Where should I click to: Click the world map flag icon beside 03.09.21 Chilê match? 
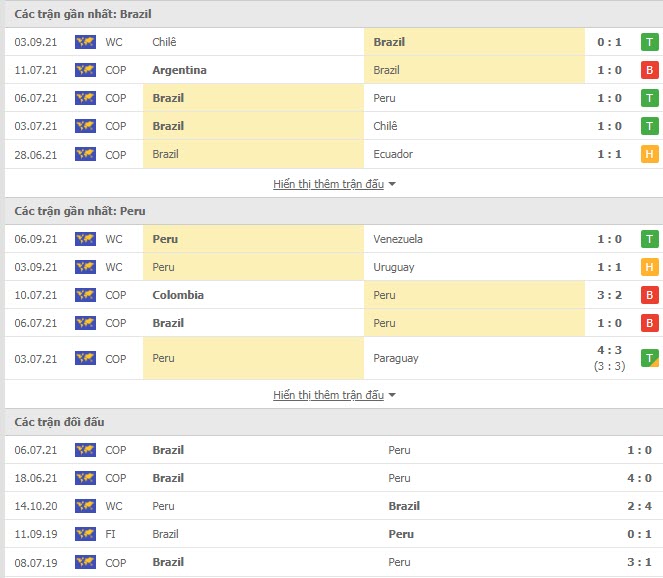[x=85, y=42]
